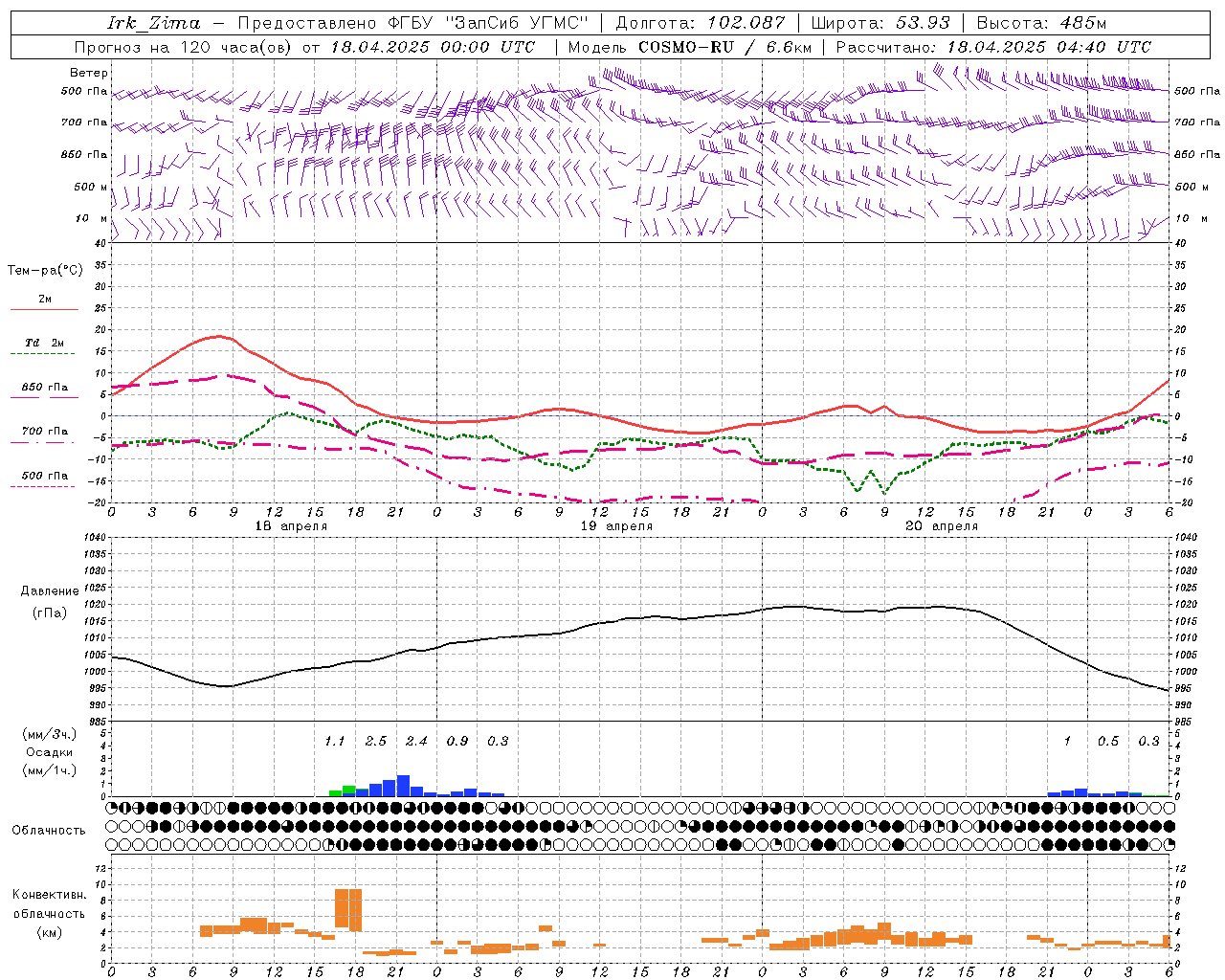Image resolution: width=1225 pixels, height=980 pixels.
Task: Click the computed time Рассчитано: 18.04.2025 04:40 UTC
Action: [x=993, y=47]
